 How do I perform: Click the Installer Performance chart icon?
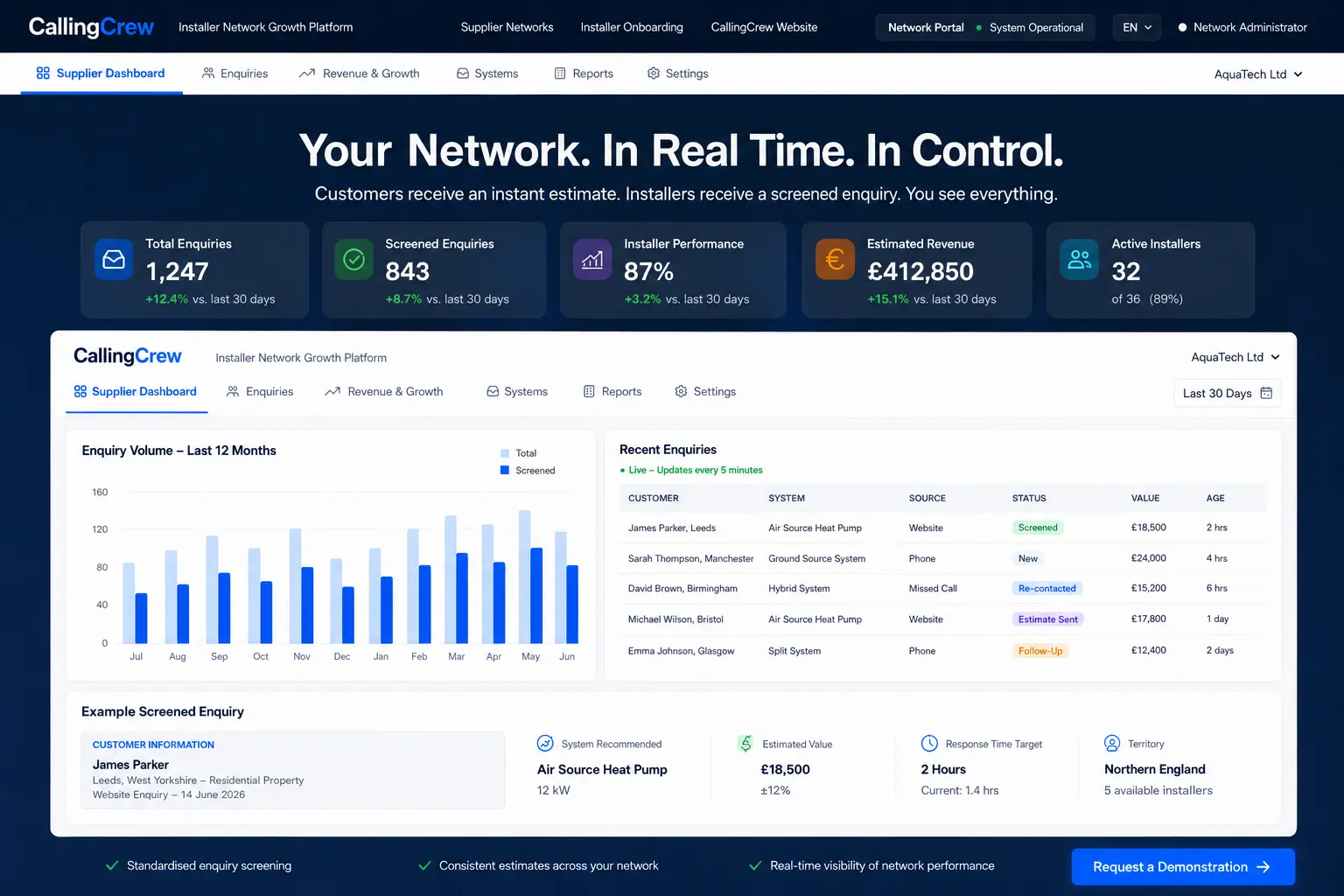tap(592, 260)
